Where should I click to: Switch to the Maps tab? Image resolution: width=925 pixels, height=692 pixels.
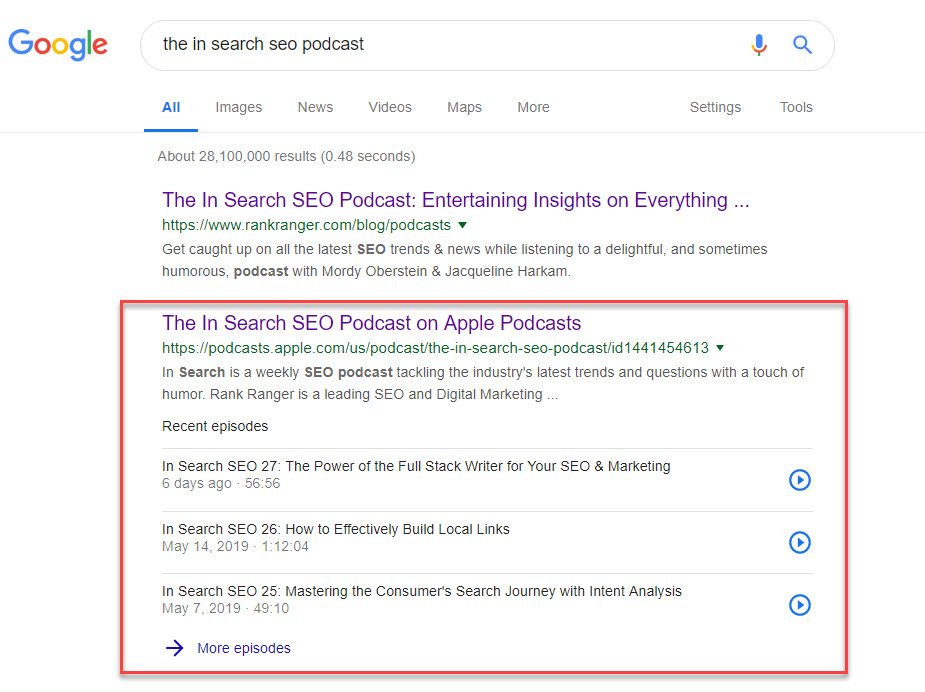point(464,107)
